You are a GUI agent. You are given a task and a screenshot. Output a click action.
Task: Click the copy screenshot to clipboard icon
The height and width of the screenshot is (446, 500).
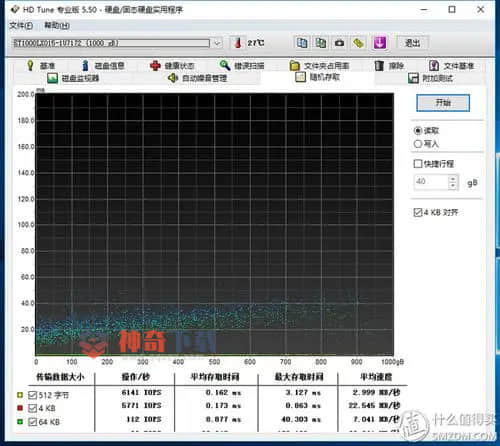(320, 43)
